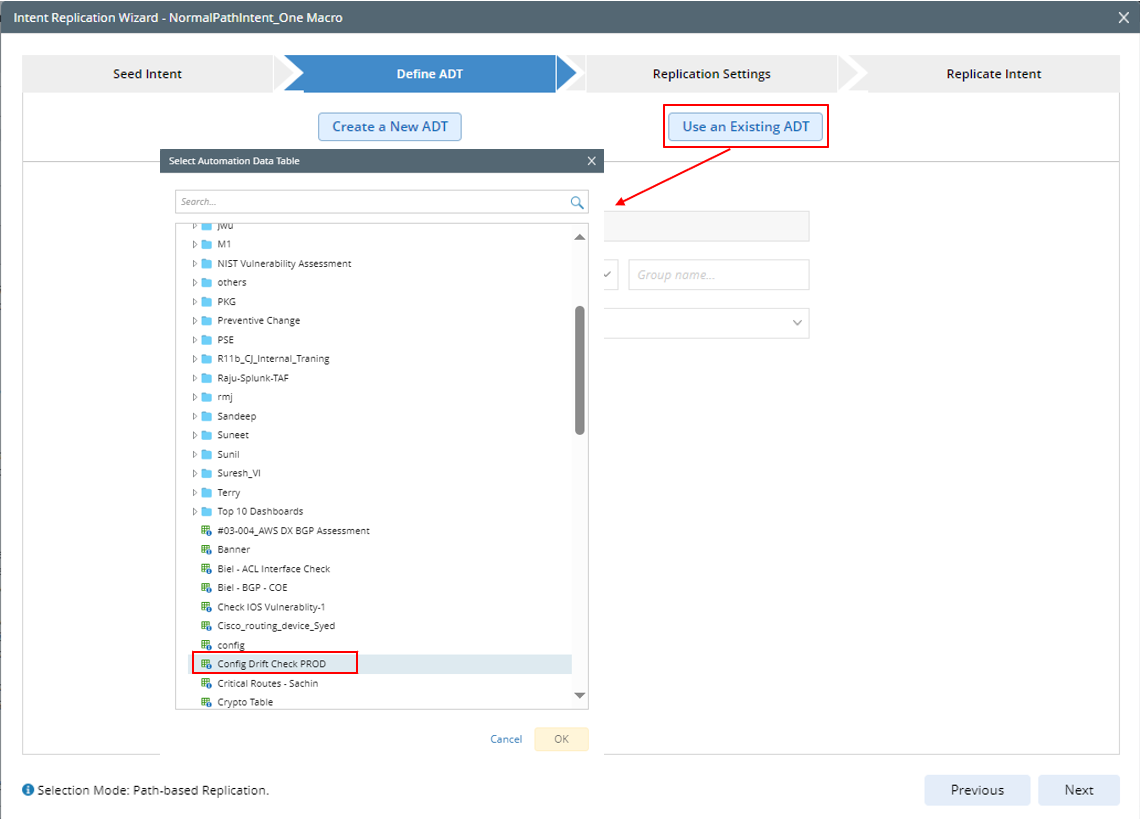Click the Biel - BGP - COE table icon
The height and width of the screenshot is (819, 1140).
point(207,588)
